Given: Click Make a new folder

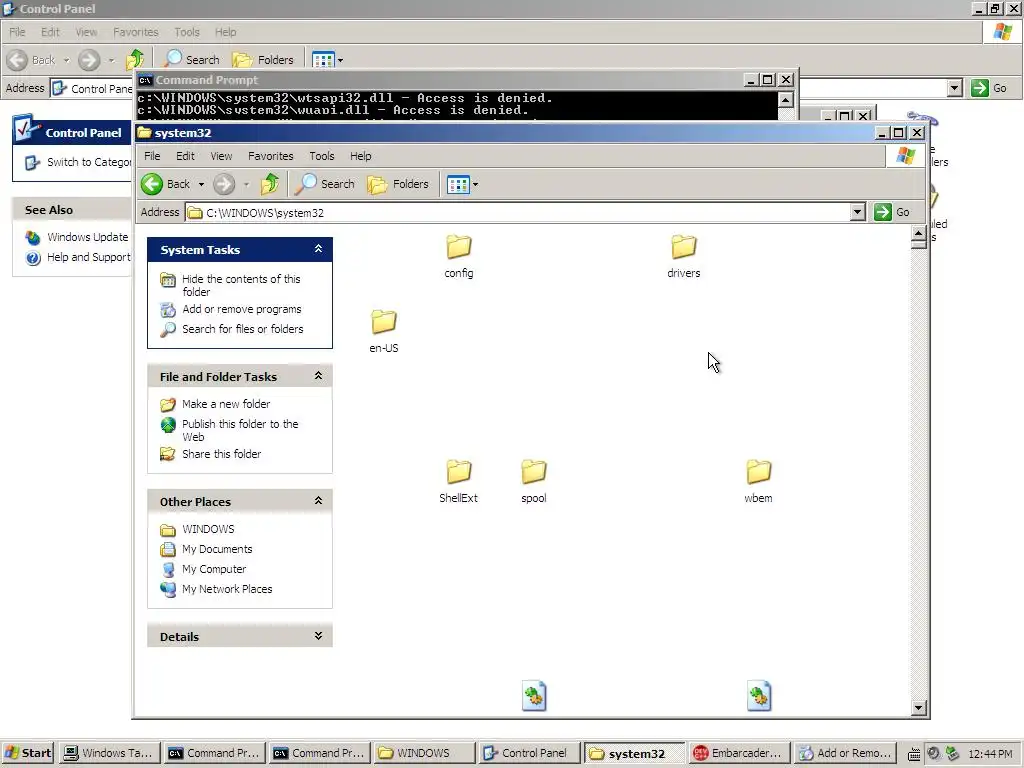Looking at the screenshot, I should click(226, 404).
